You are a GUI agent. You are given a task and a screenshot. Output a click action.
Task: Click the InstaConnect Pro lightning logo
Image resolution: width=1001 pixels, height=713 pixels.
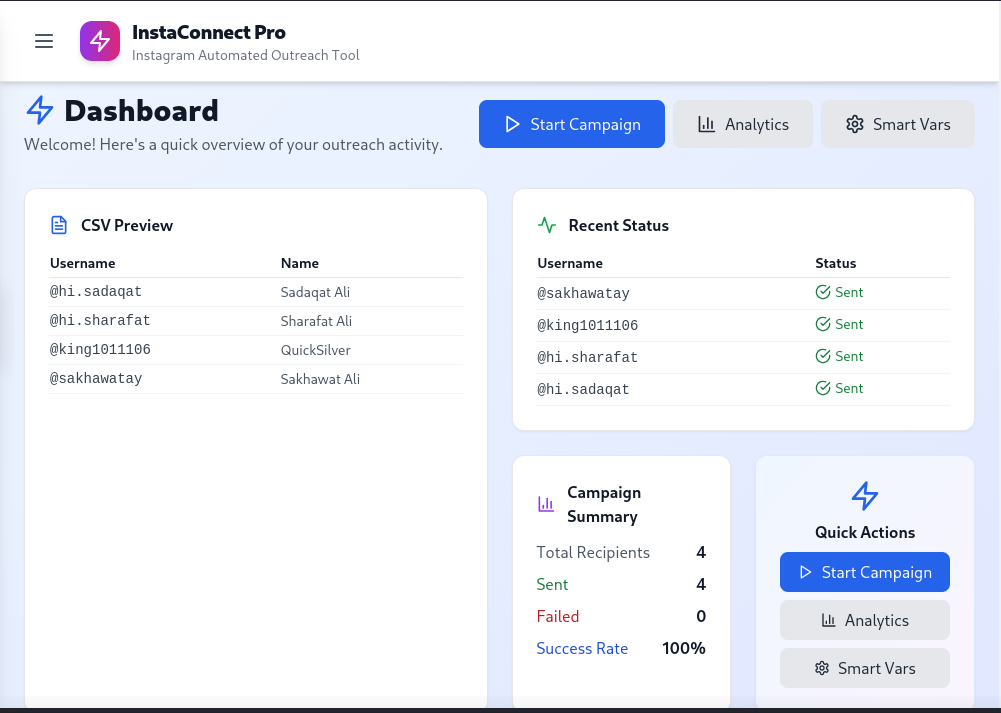[x=100, y=41]
